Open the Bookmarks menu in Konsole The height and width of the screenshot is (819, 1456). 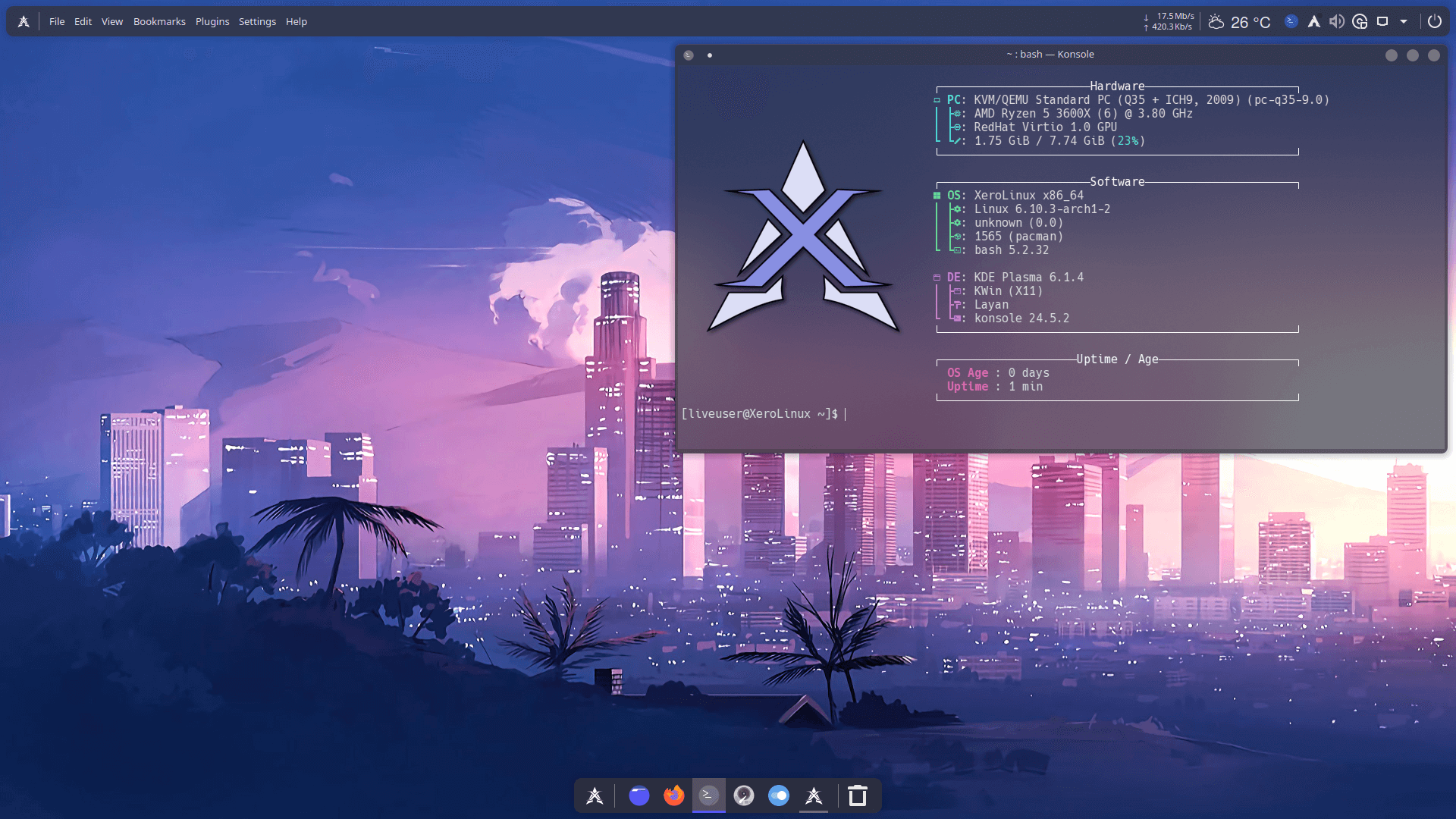tap(159, 21)
